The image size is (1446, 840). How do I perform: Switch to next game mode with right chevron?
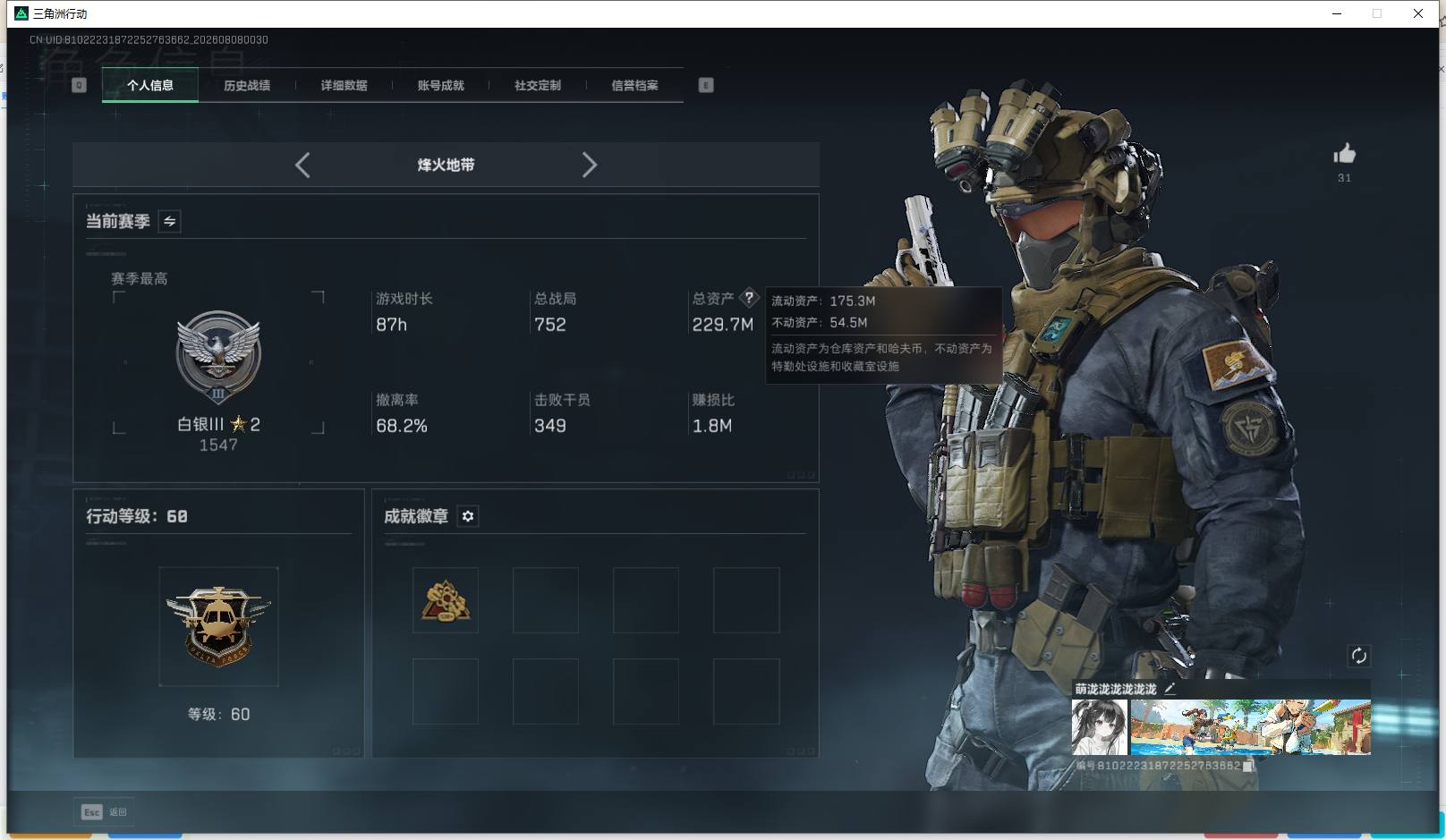589,165
